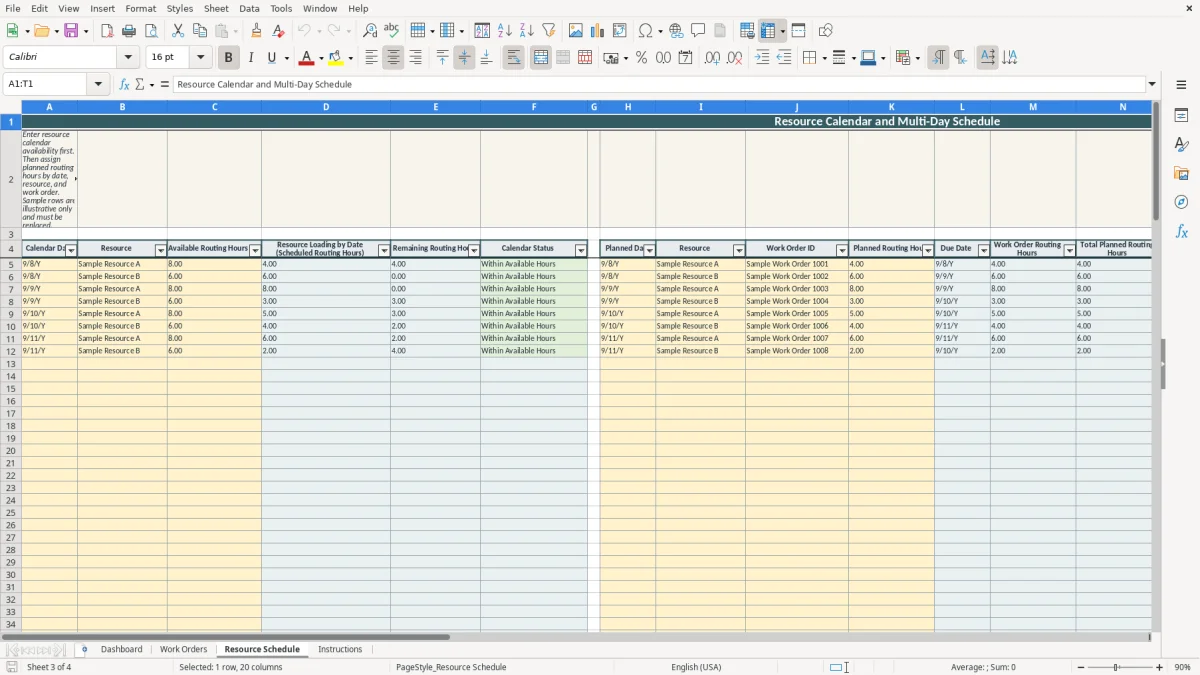Open the Work Order ID filter dropdown
The width and height of the screenshot is (1200, 675).
click(x=842, y=250)
